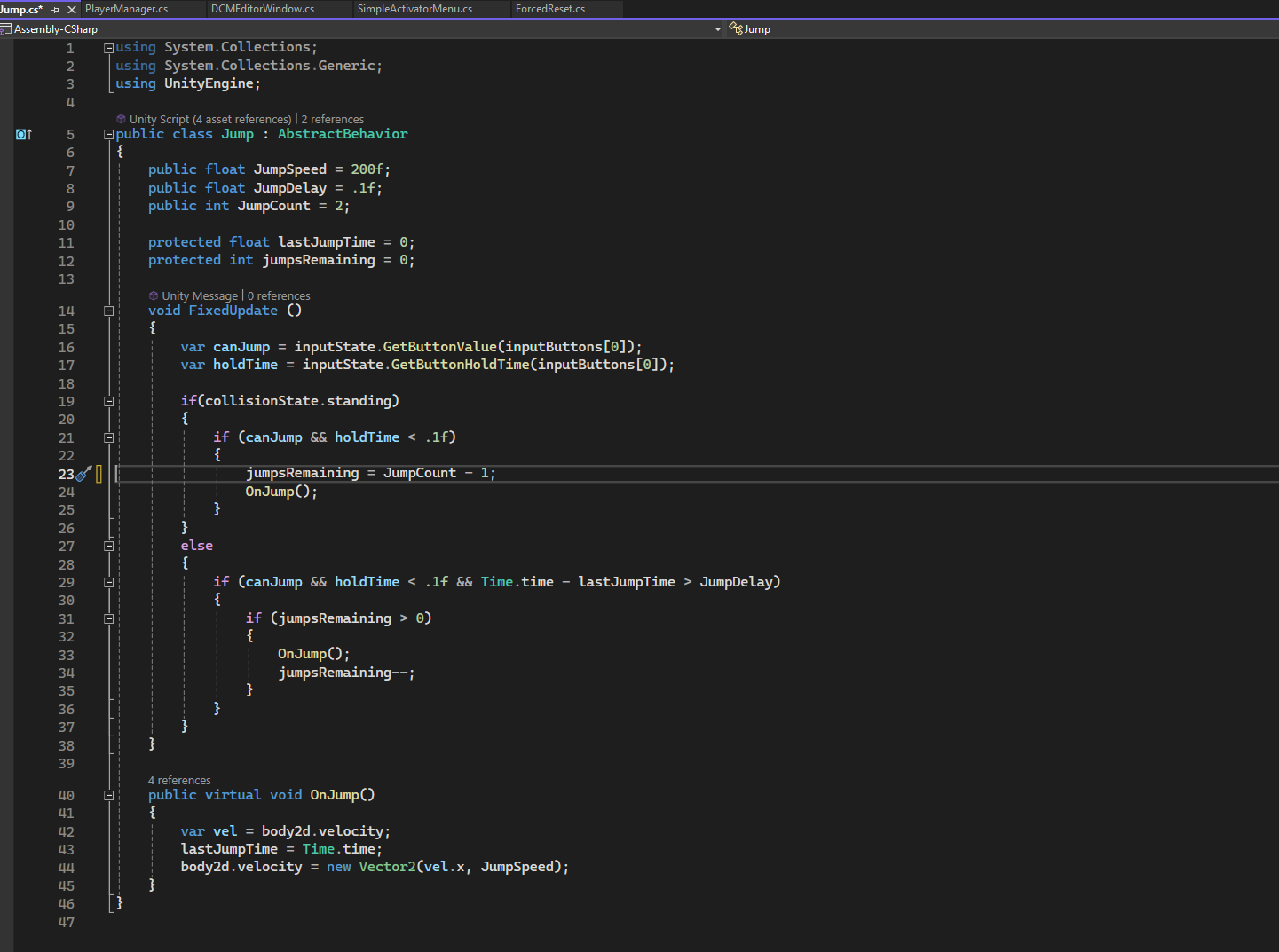This screenshot has height=952, width=1279.
Task: Collapse the jumpsRemaining if block at line 31
Action: [108, 618]
